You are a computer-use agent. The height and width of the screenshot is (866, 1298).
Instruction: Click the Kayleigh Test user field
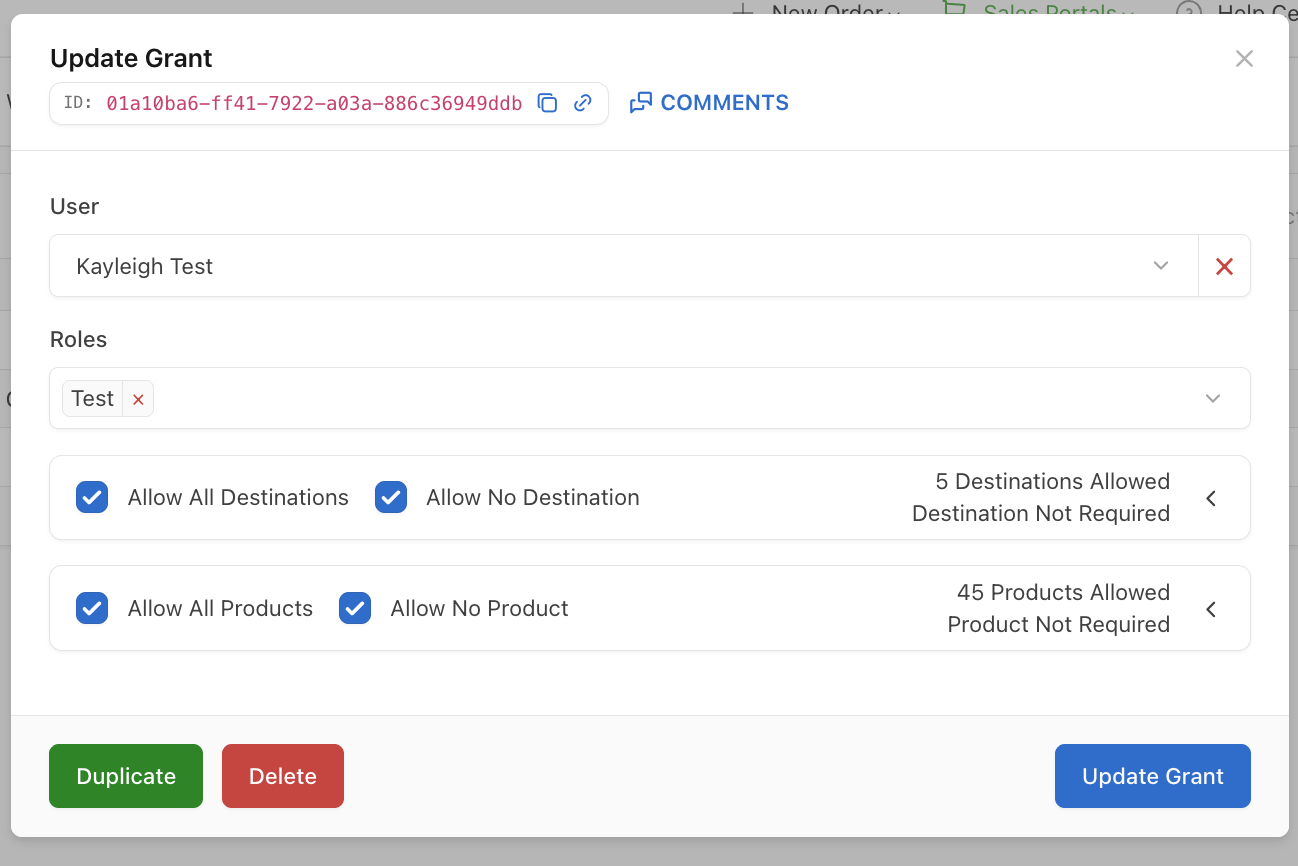(x=624, y=266)
